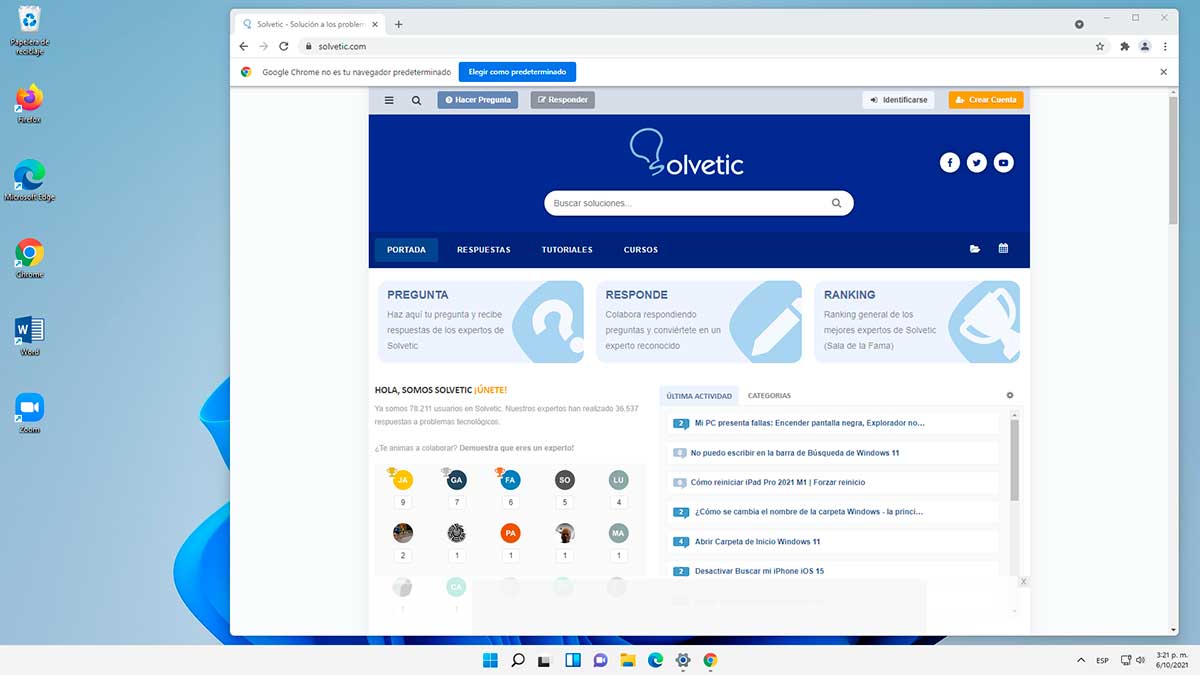Open the RESPONDE card
Image resolution: width=1200 pixels, height=675 pixels.
699,321
